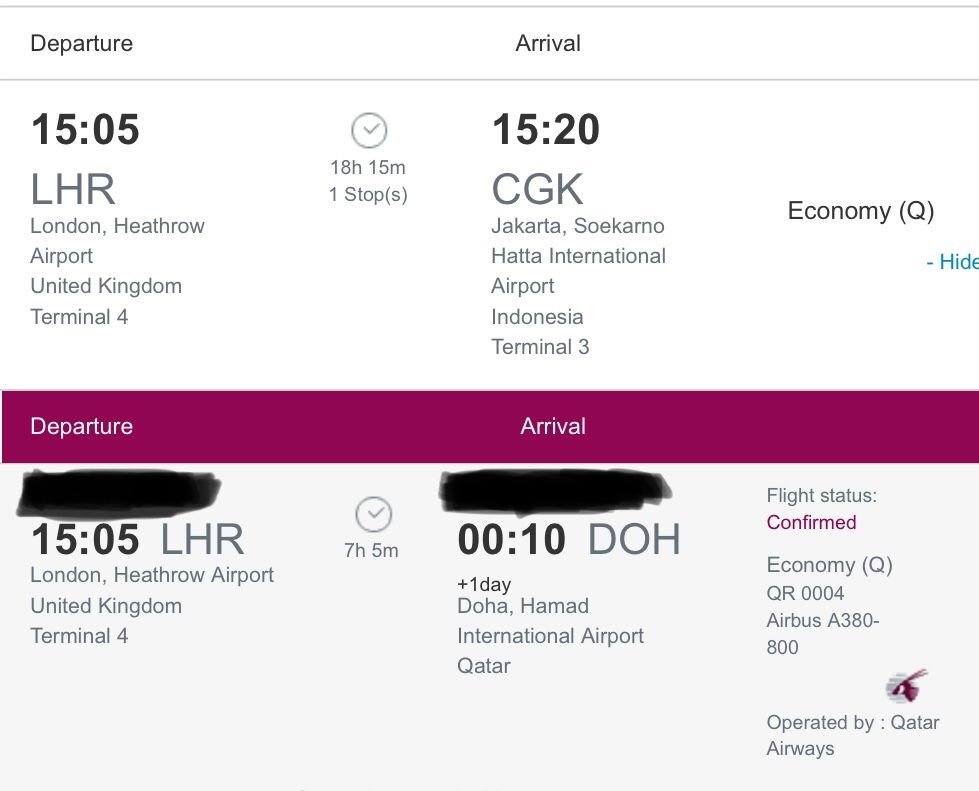The image size is (979, 791).
Task: Click the QR 0004 flight number
Action: pos(805,593)
